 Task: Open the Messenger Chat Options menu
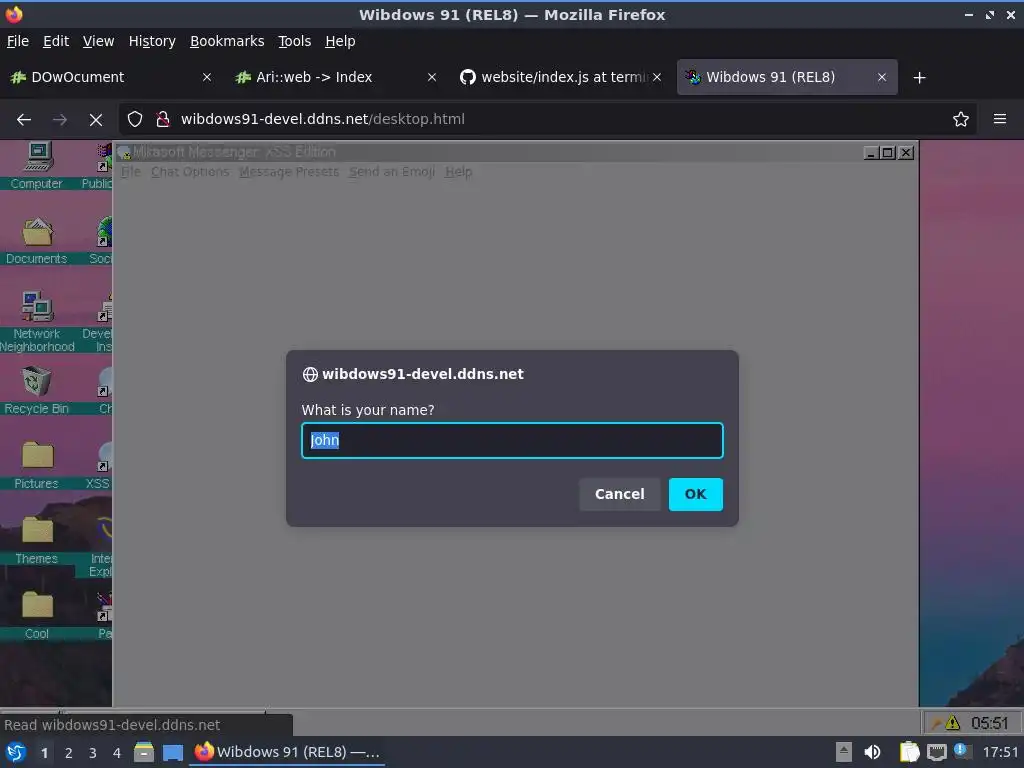click(x=190, y=172)
